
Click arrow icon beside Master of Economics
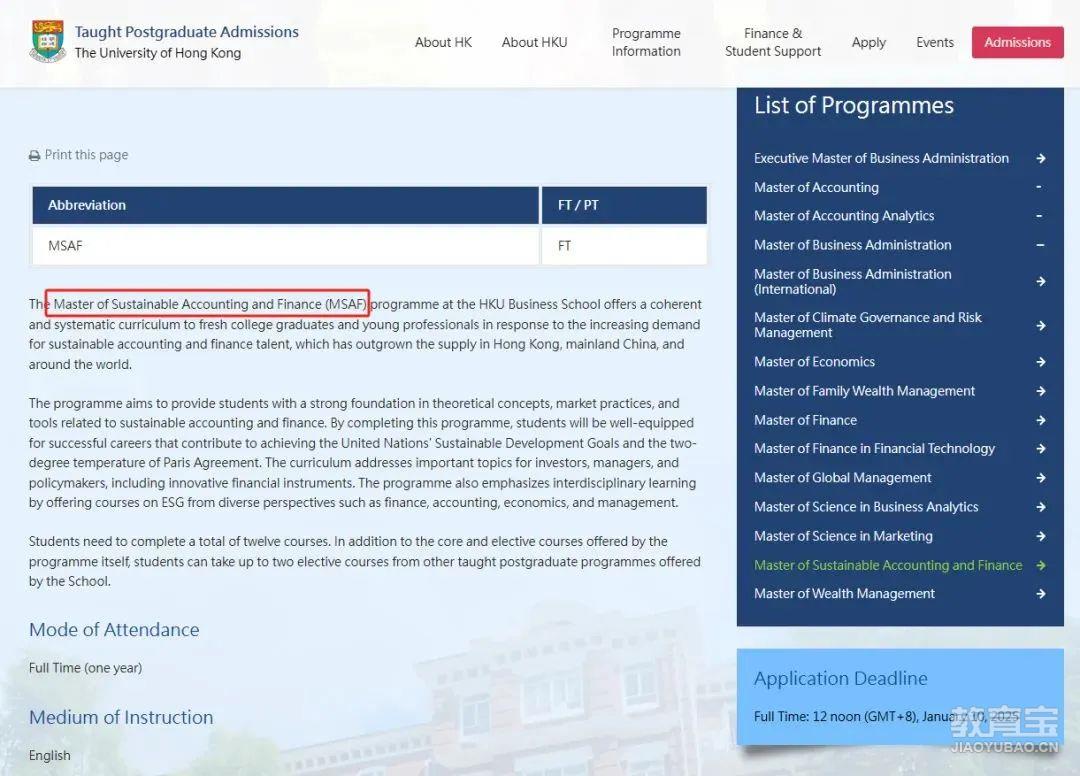1041,361
